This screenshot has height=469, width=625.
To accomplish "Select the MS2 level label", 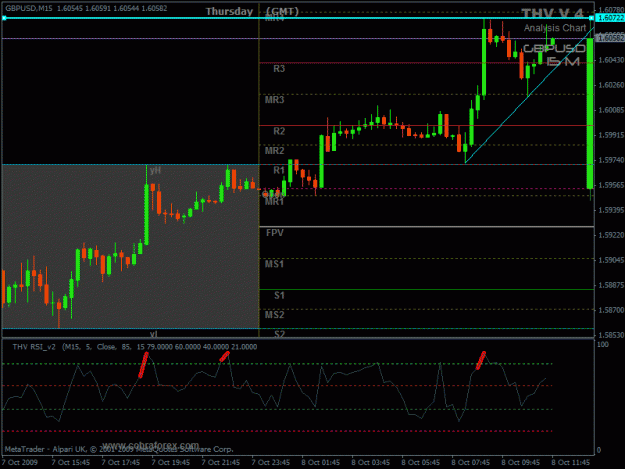I will click(275, 315).
